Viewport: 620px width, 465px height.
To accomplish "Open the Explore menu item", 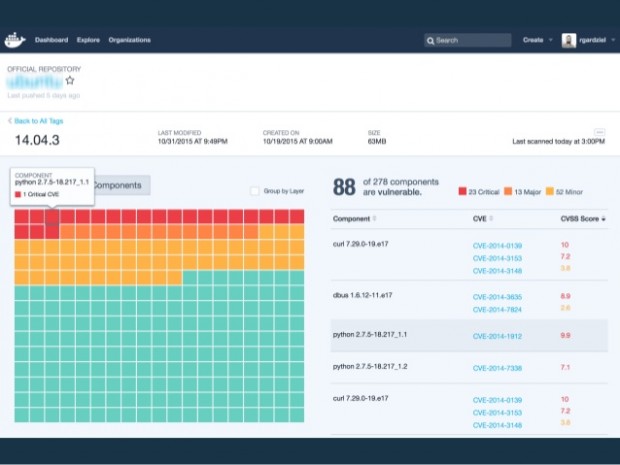I will click(x=88, y=40).
